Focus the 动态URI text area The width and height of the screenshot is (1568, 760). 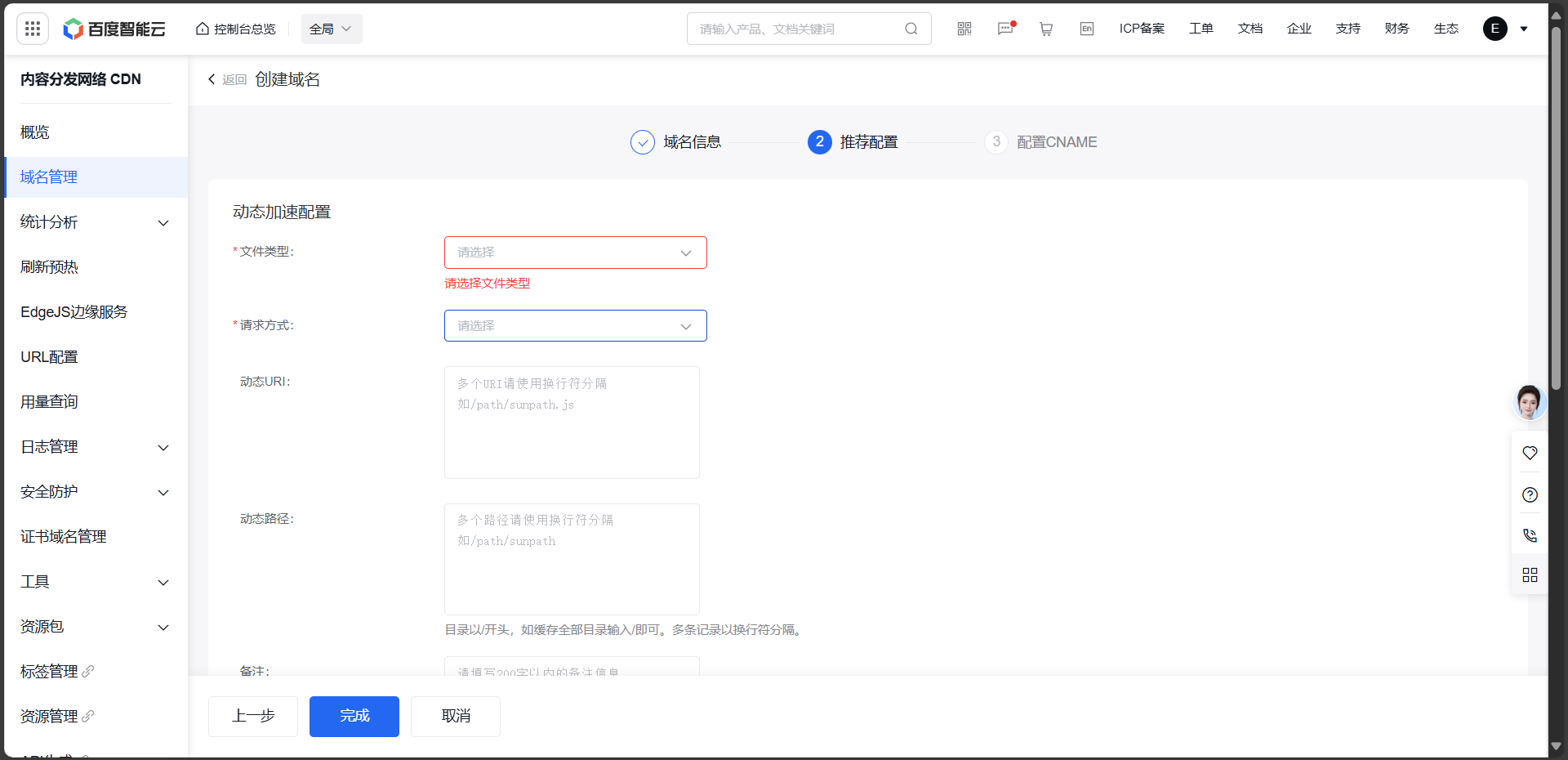click(x=572, y=422)
